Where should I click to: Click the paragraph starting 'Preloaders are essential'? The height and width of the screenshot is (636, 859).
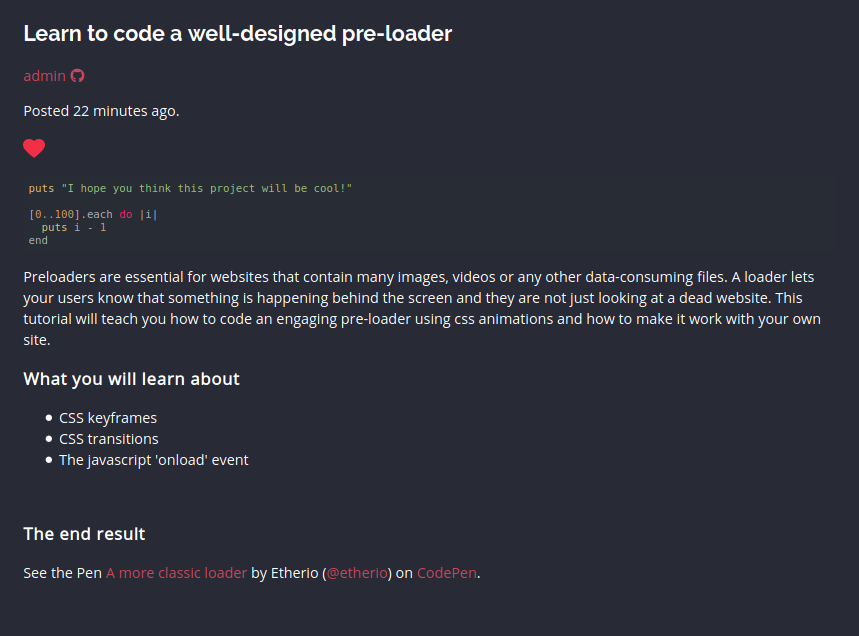click(422, 308)
